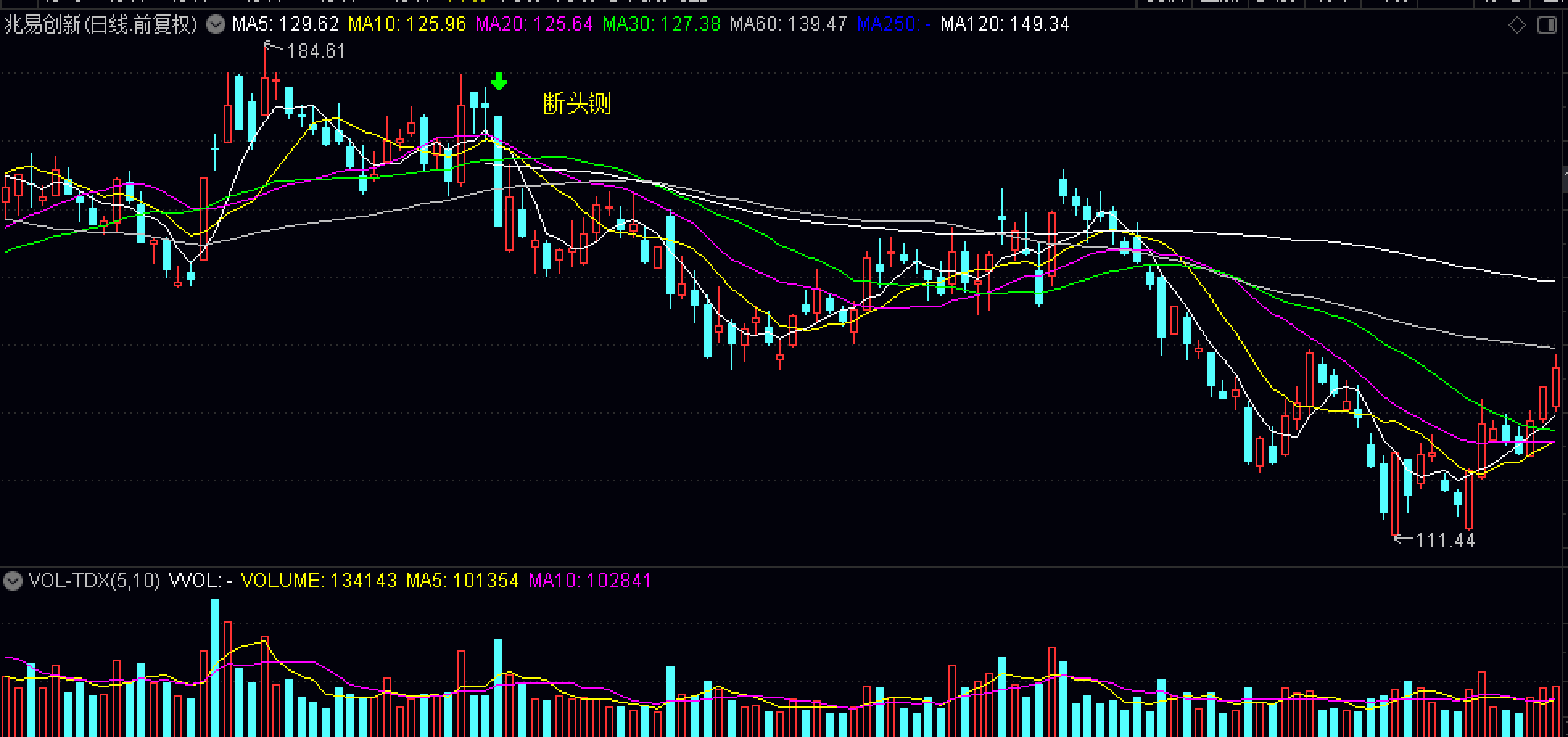Select the 断头铡 text annotation
This screenshot has height=737, width=1568.
pos(577,103)
